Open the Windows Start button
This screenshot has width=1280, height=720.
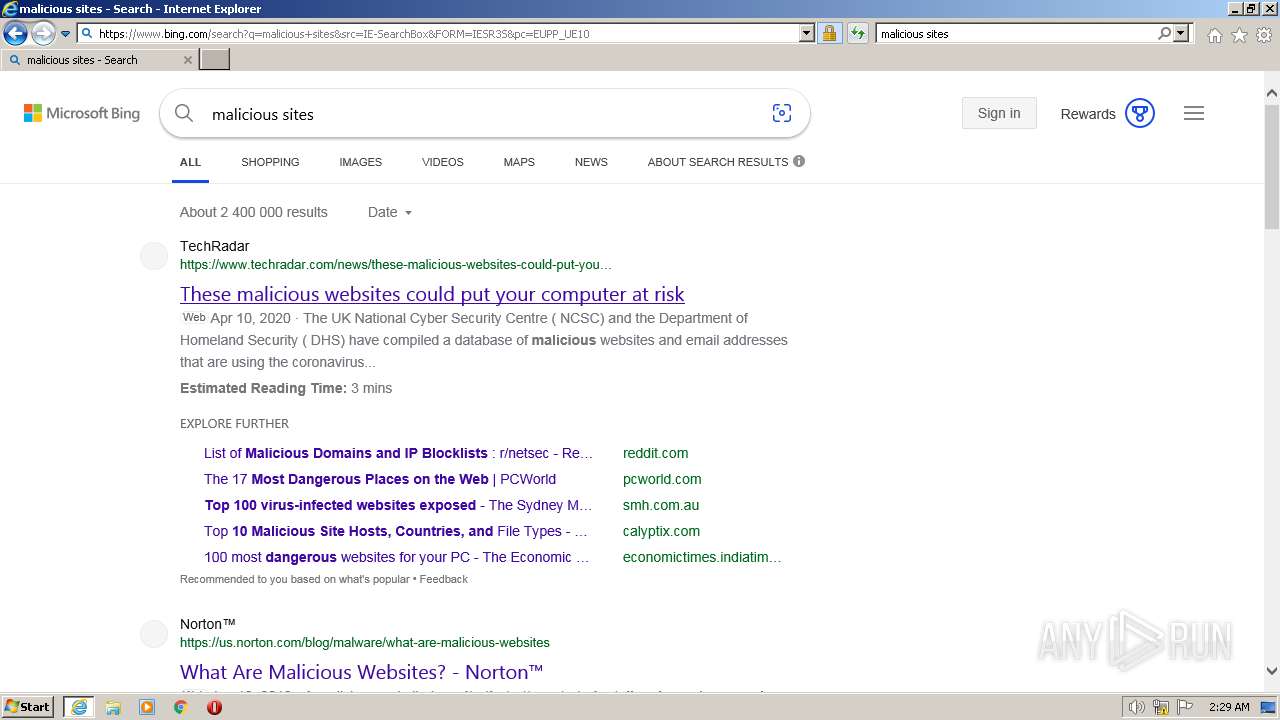pyautogui.click(x=28, y=707)
